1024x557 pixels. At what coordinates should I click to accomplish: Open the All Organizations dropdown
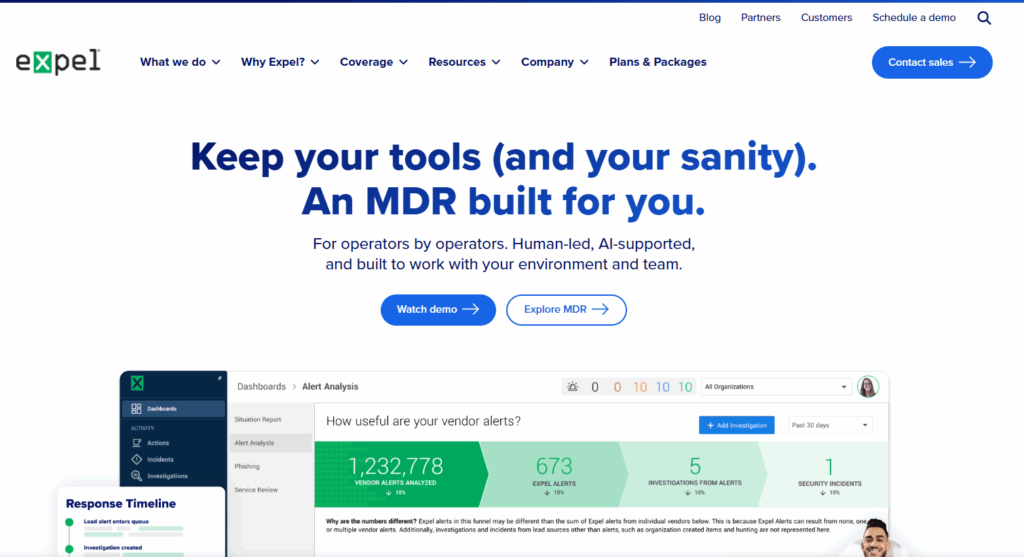[776, 387]
